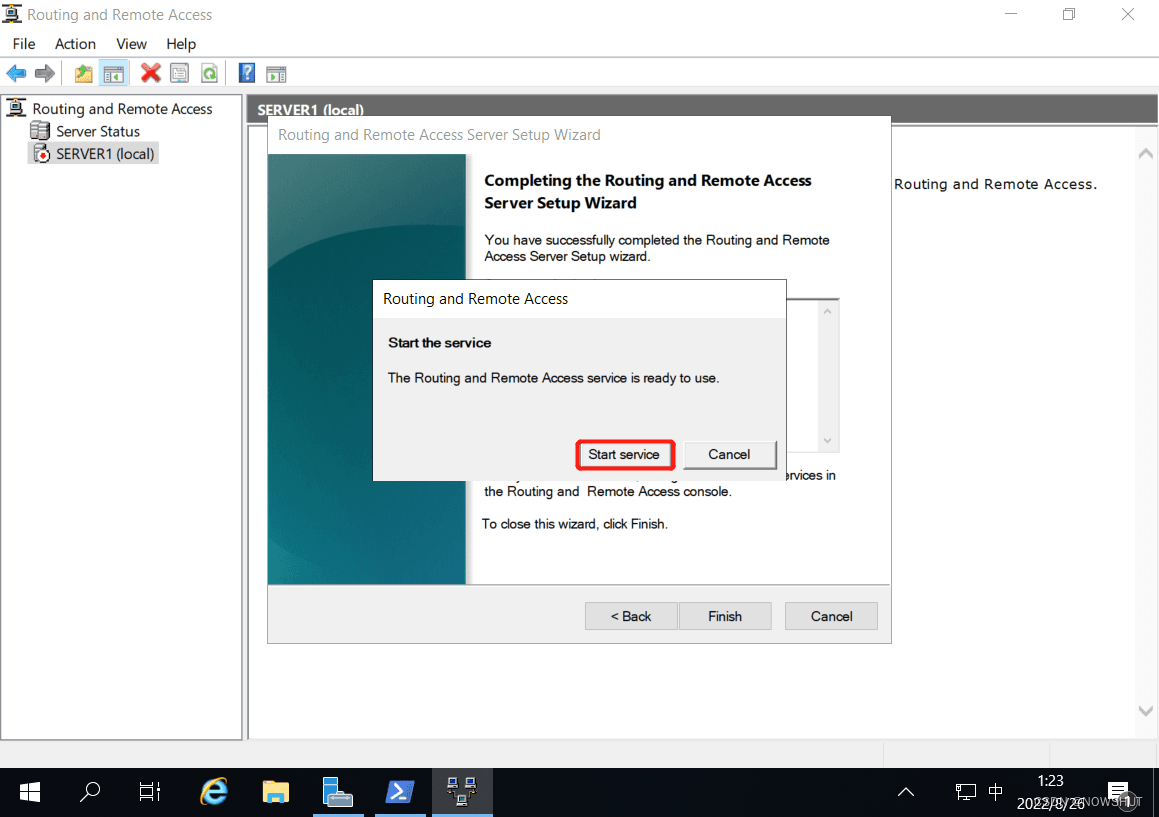Switch to PowerShell in taskbar
Screen dimensions: 1159x817
click(400, 792)
